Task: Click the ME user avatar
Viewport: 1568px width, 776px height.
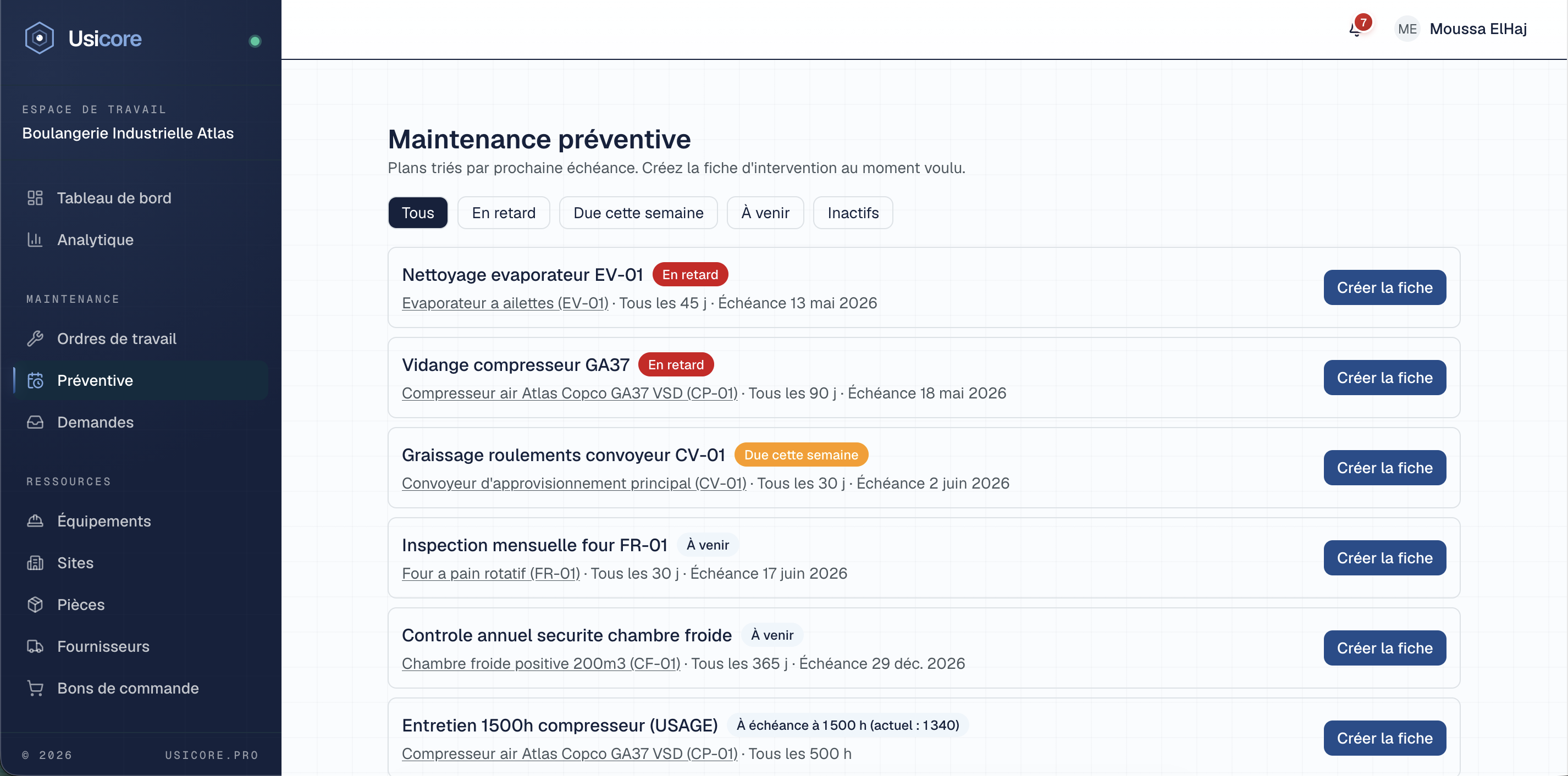Action: [1407, 29]
